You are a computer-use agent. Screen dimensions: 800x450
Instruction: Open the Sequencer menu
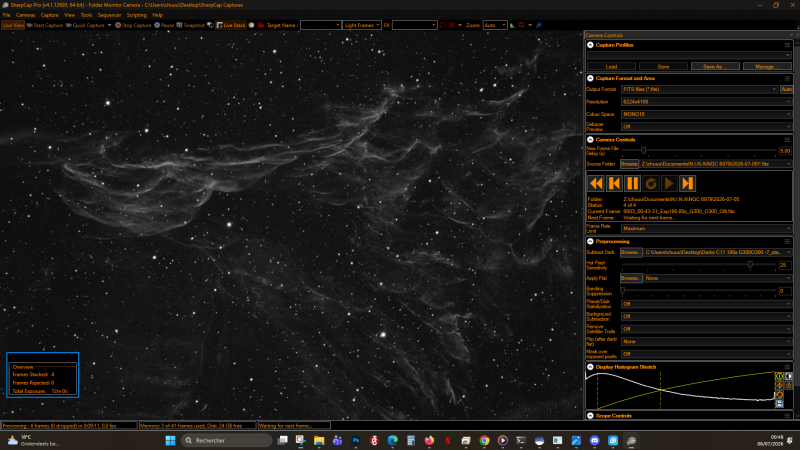109,15
